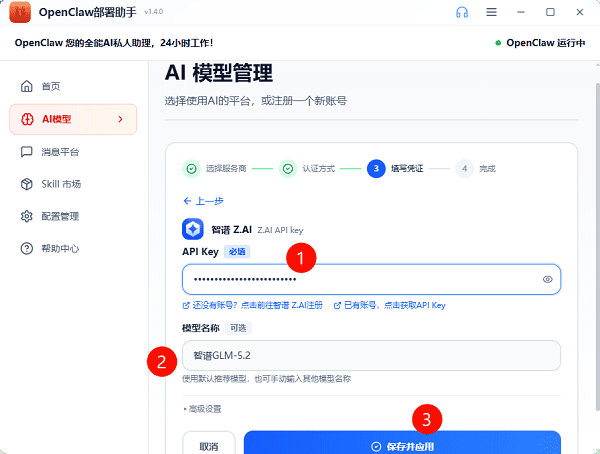Click the 必填 badge next to API Key

pyautogui.click(x=237, y=251)
